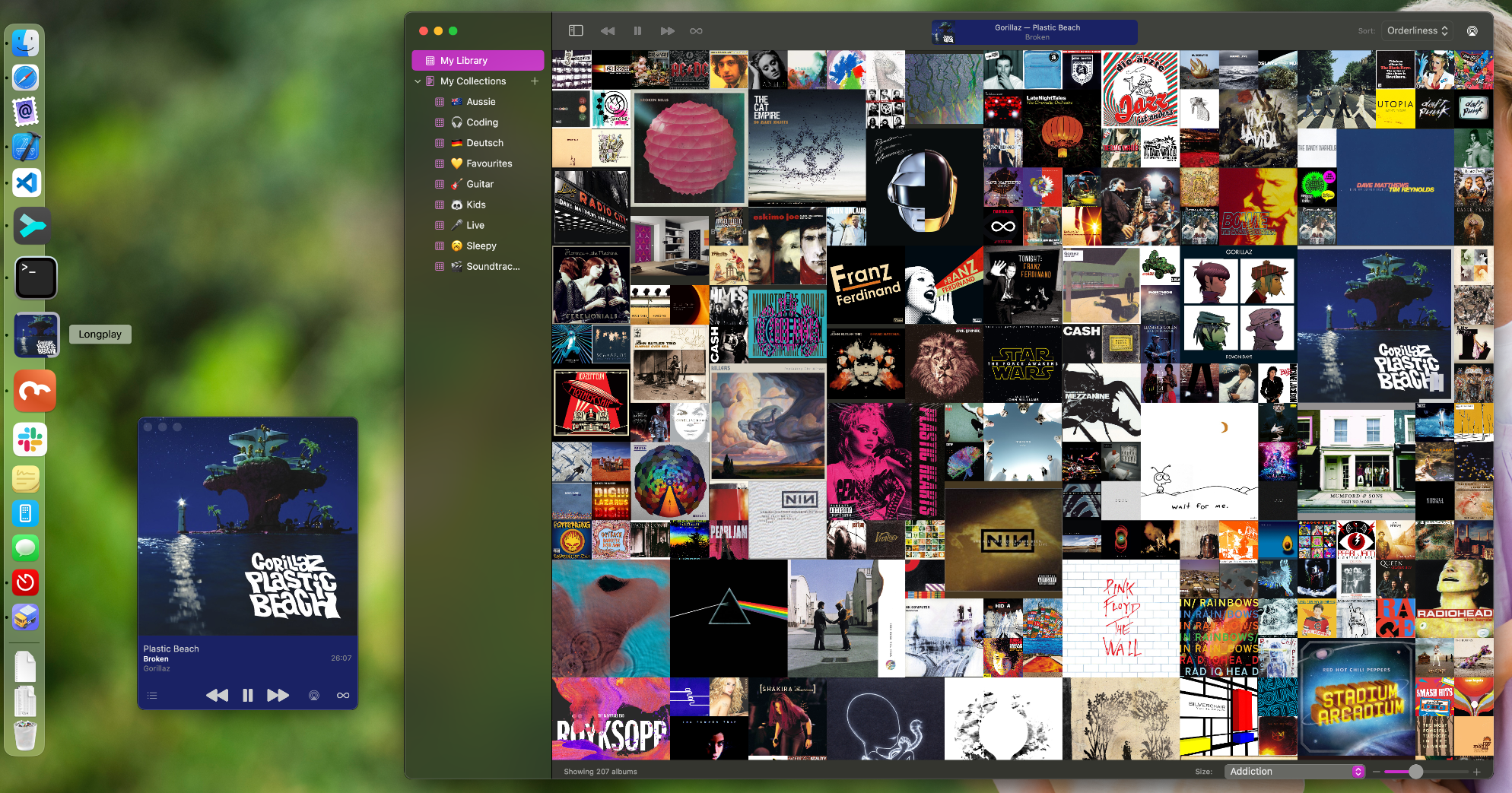Screen dimensions: 1512x793
Task: Skip to previous track in main toolbar
Action: 607,31
